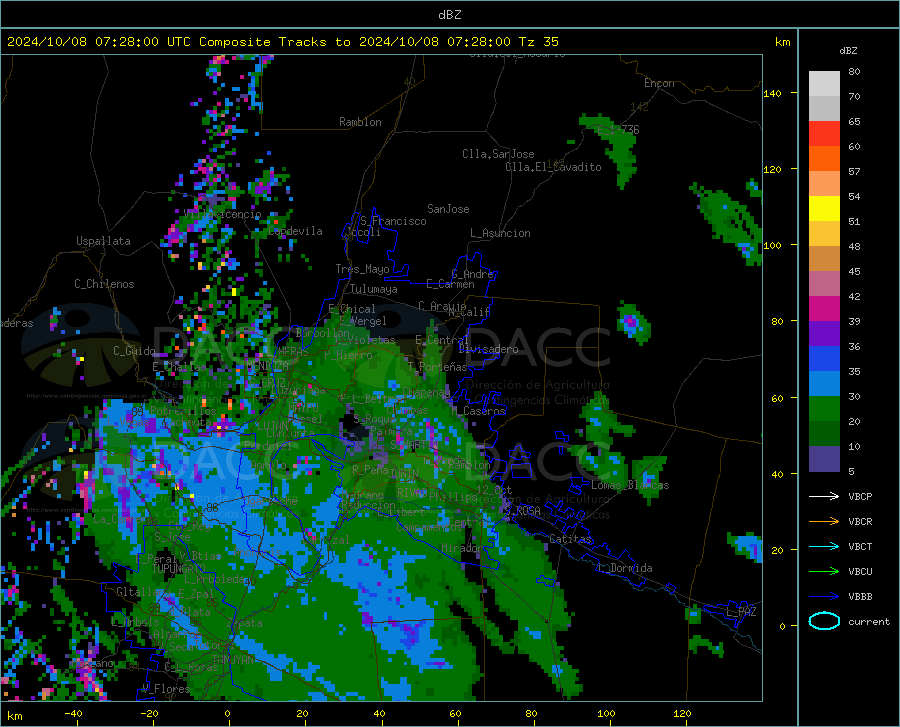Click the 'L_Asuncion' map label
Screen dimensions: 900x727
(x=500, y=233)
